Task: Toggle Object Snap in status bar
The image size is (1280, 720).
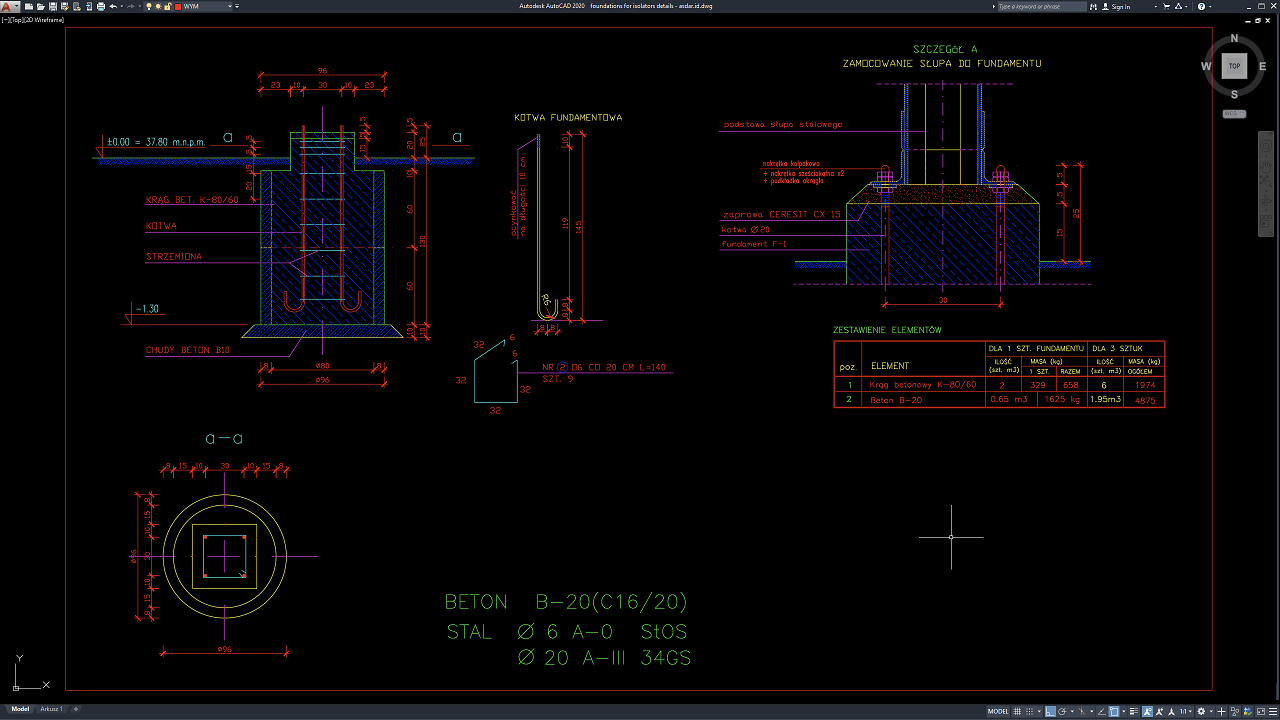Action: coord(1114,712)
